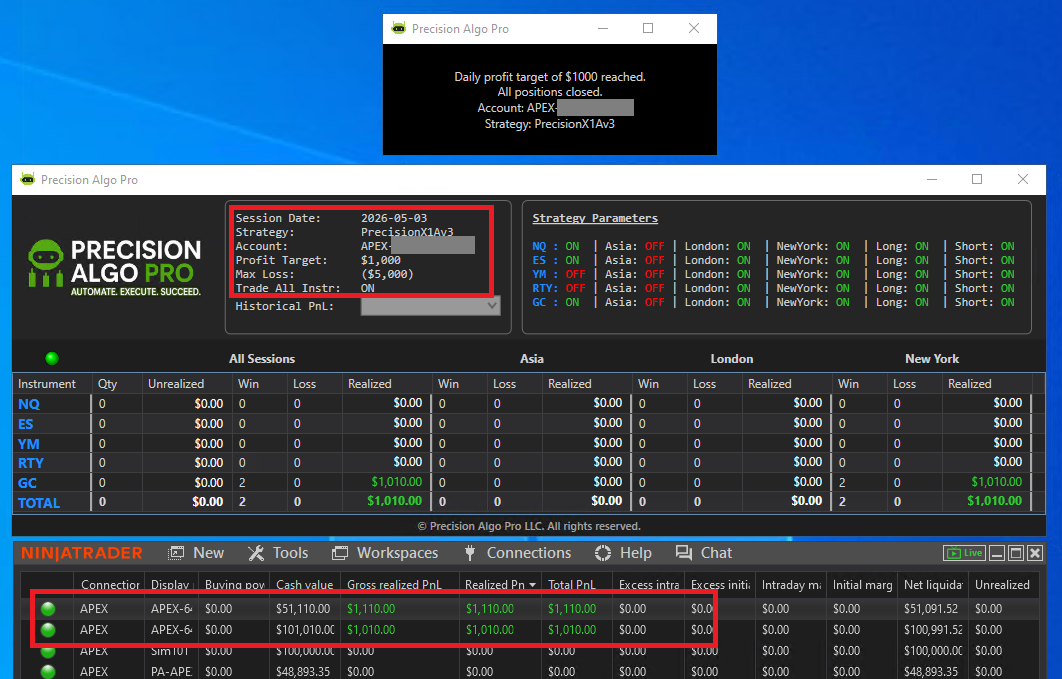Click the Connections plug icon
This screenshot has width=1062, height=679.
[470, 553]
